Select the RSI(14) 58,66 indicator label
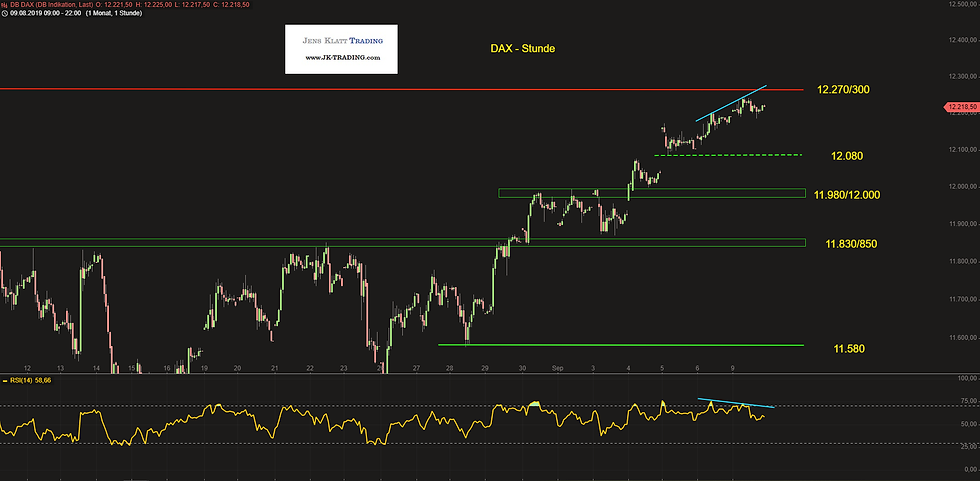The width and height of the screenshot is (980, 481). pyautogui.click(x=30, y=380)
